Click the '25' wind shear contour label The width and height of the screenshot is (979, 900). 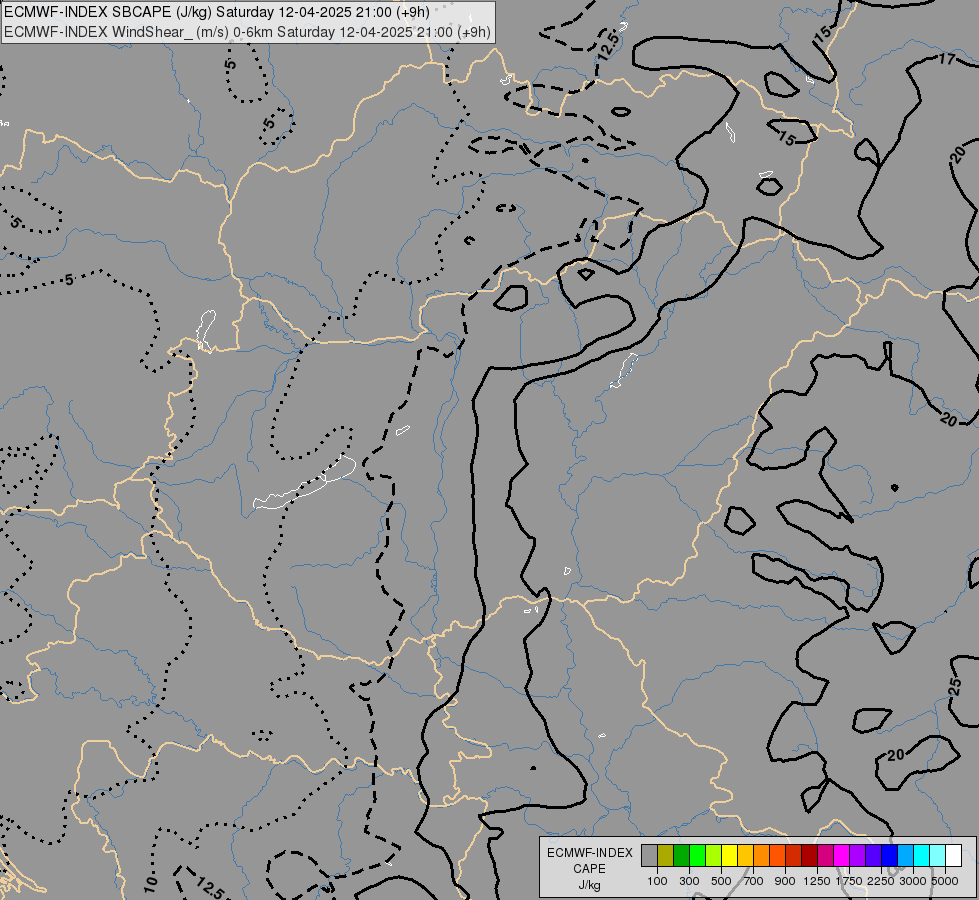click(x=955, y=687)
